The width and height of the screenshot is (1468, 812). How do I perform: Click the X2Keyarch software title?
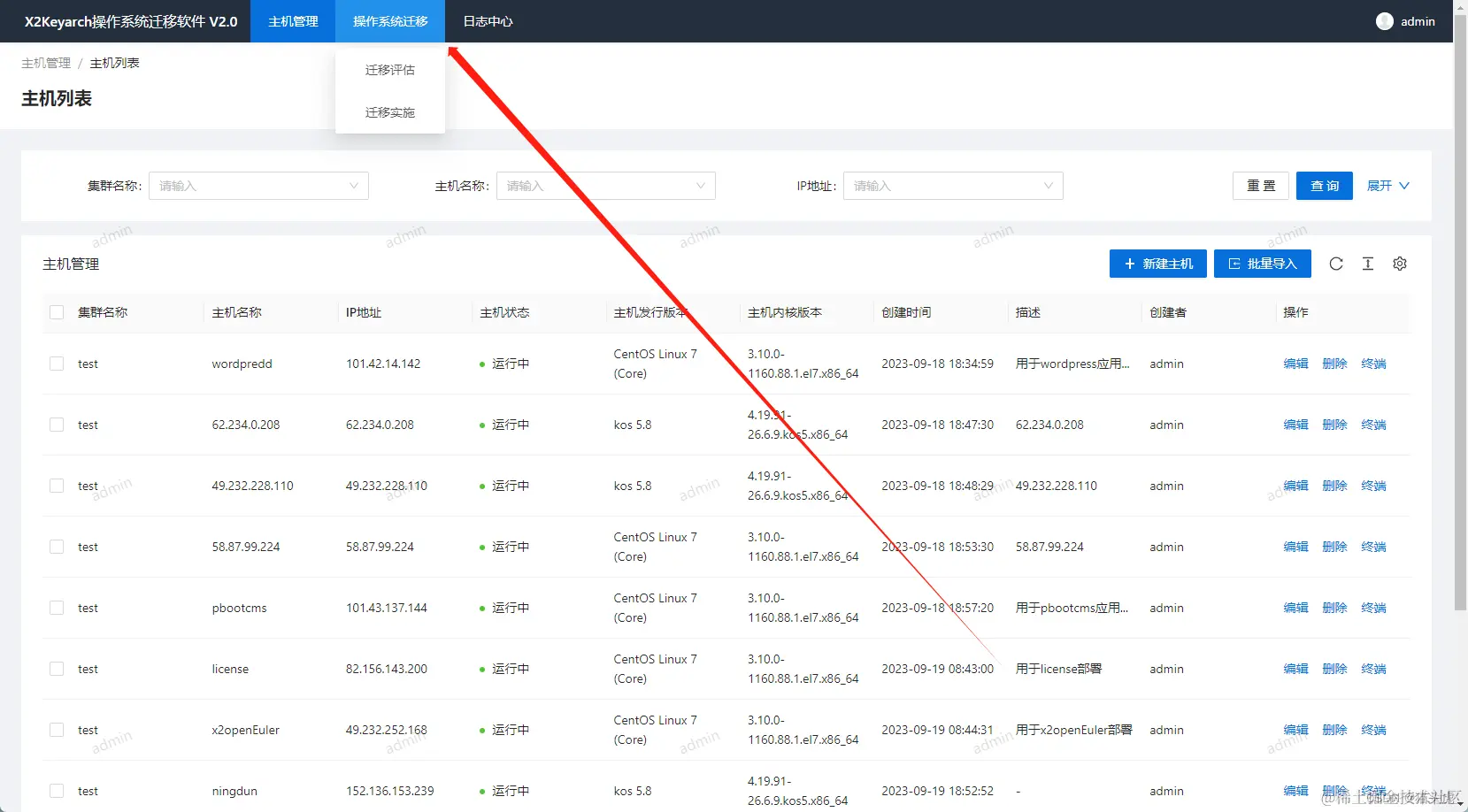pos(131,21)
